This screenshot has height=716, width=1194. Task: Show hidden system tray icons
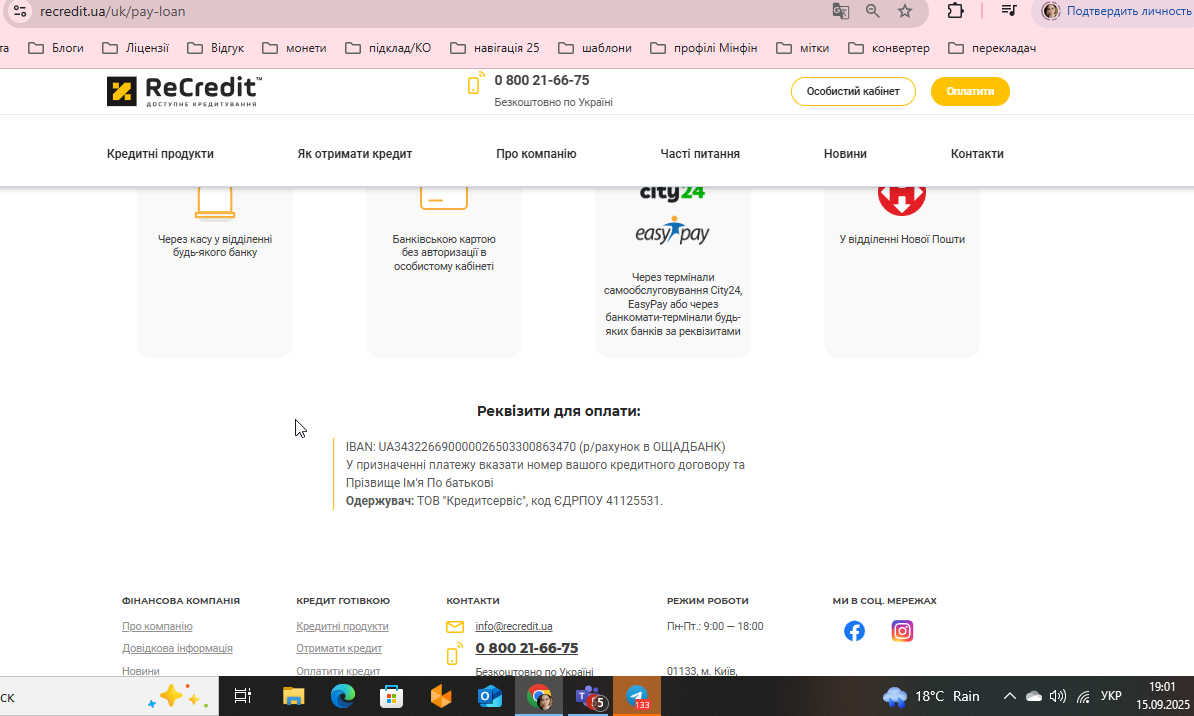1010,696
